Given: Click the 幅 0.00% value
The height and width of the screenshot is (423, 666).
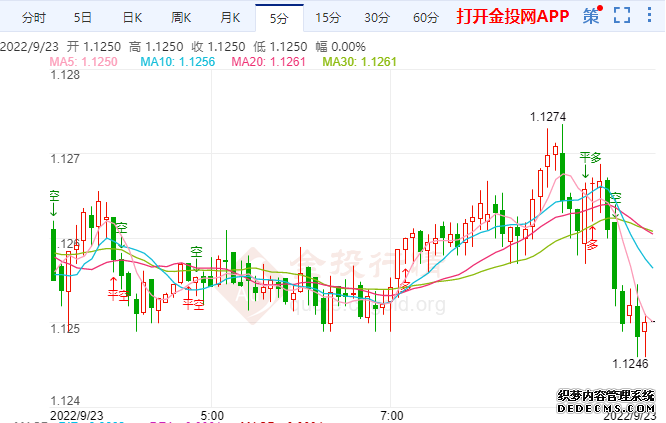Looking at the screenshot, I should coord(341,47).
